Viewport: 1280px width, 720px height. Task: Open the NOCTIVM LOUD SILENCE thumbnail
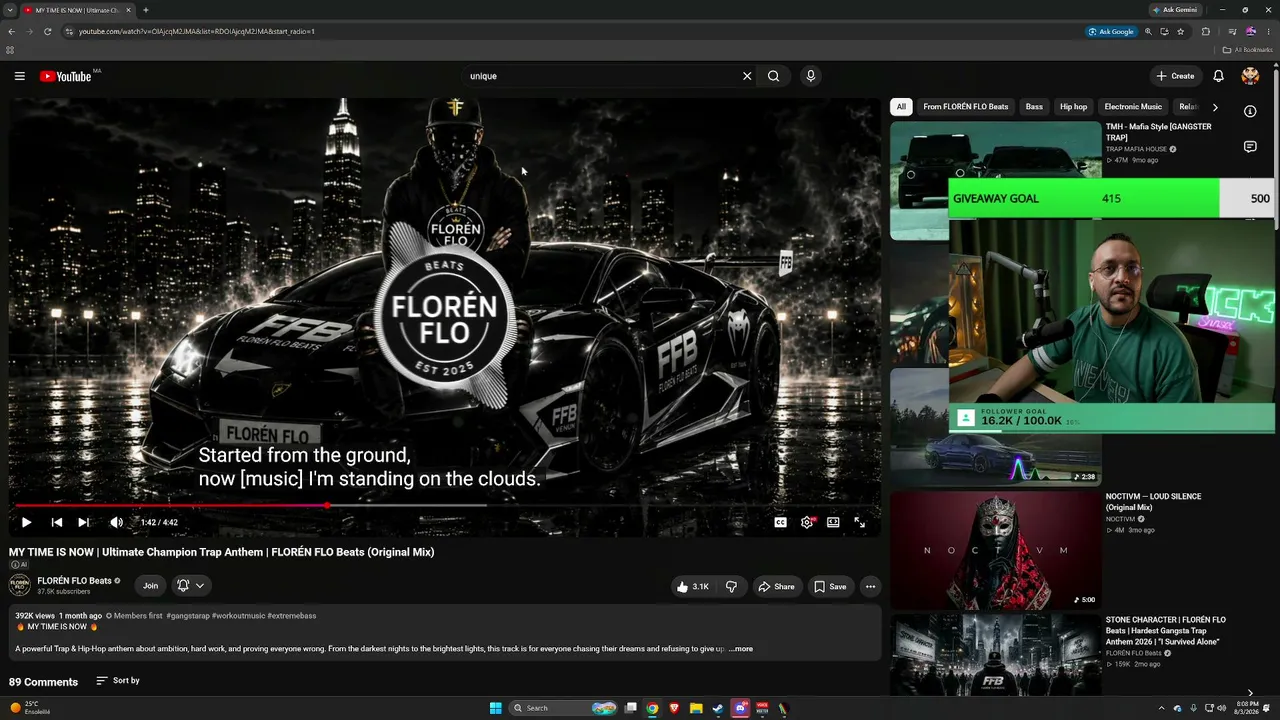coord(995,549)
